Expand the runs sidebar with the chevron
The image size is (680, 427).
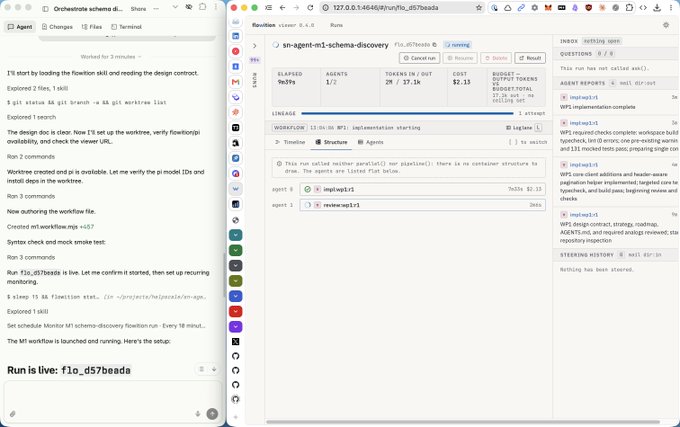tap(255, 46)
